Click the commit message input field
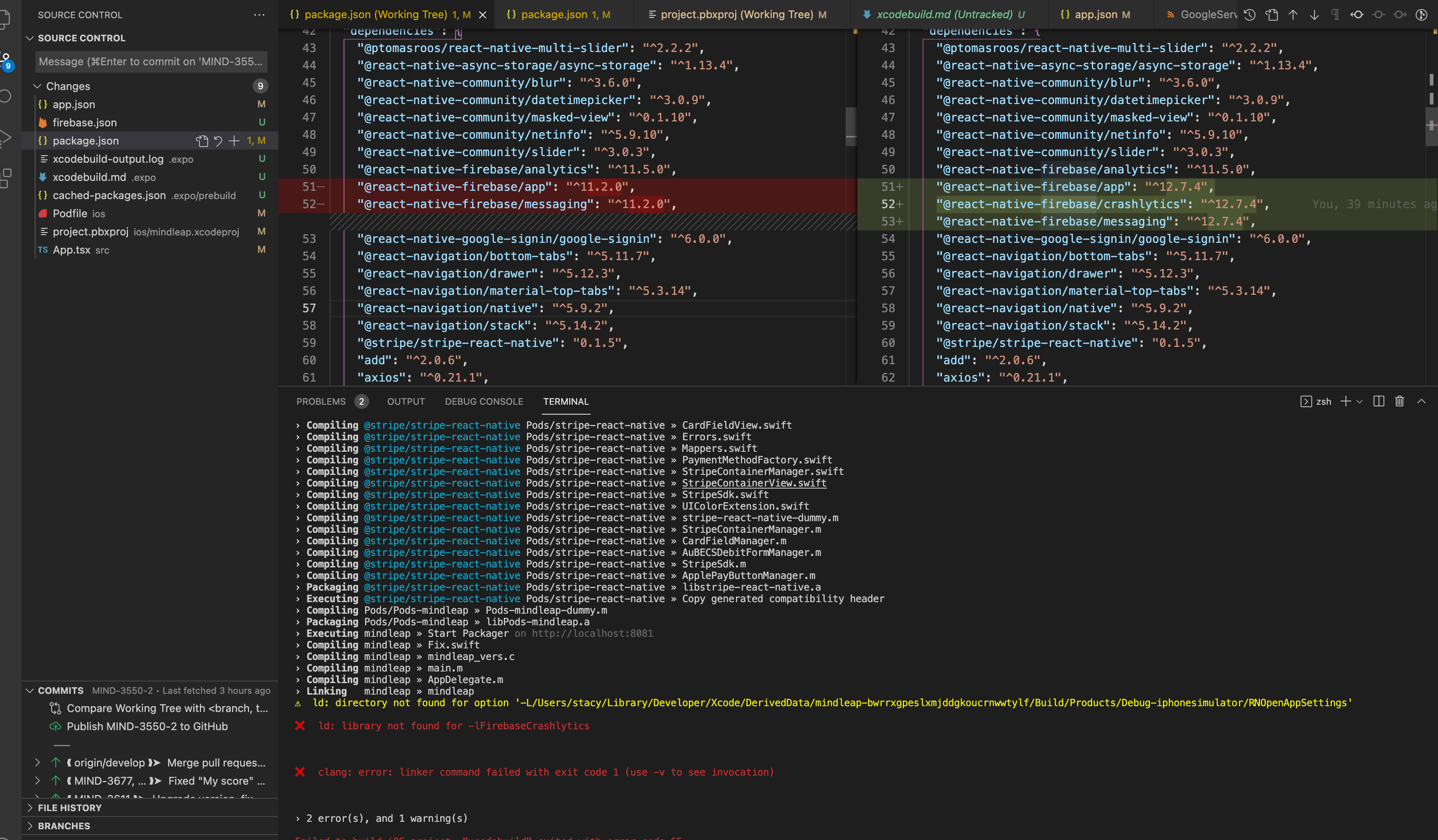 (151, 62)
